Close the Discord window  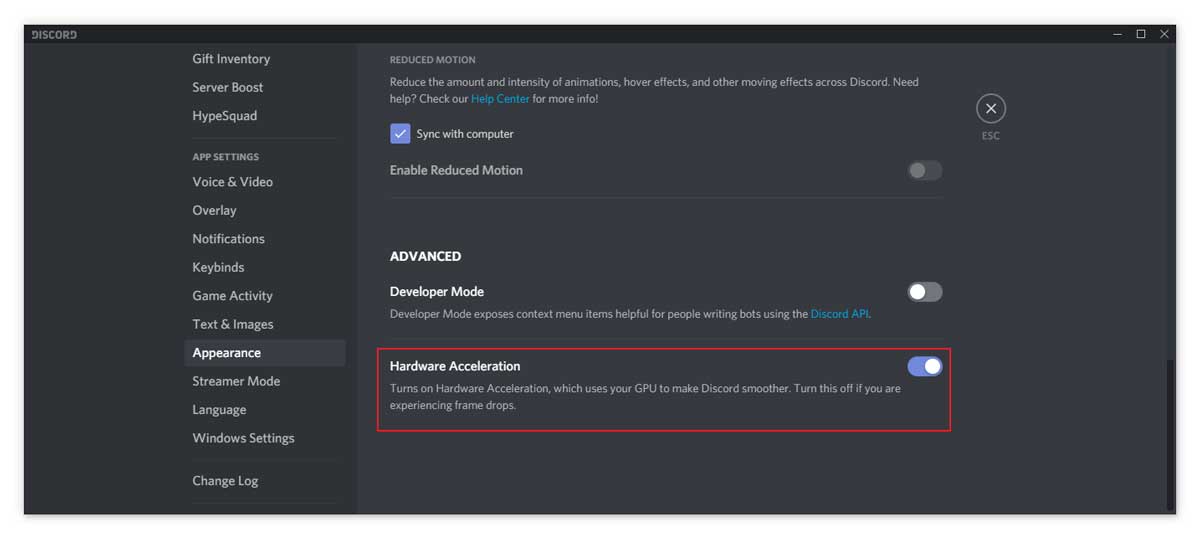point(1164,34)
